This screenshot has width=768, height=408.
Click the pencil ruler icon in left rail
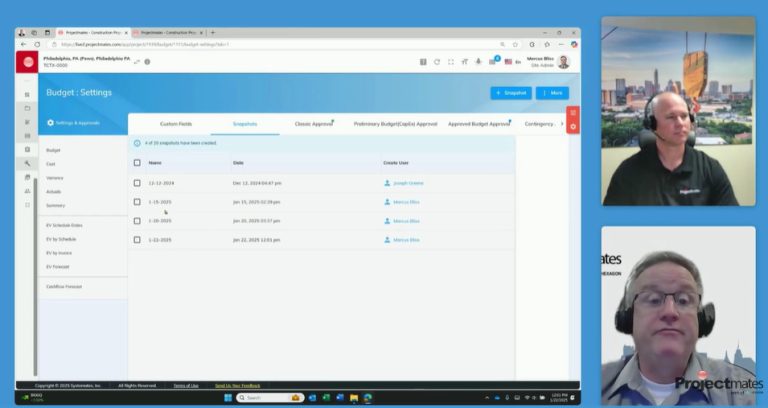pos(27,122)
